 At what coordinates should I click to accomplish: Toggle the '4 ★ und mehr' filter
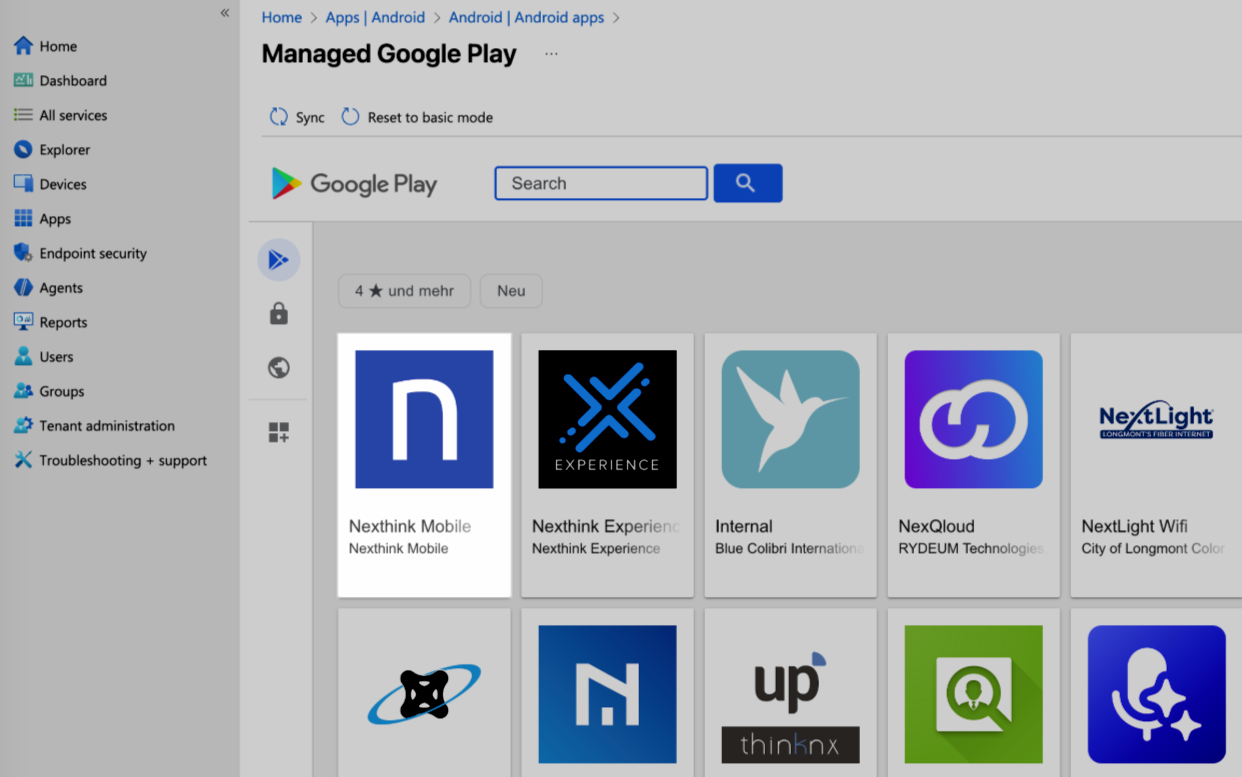click(x=404, y=291)
